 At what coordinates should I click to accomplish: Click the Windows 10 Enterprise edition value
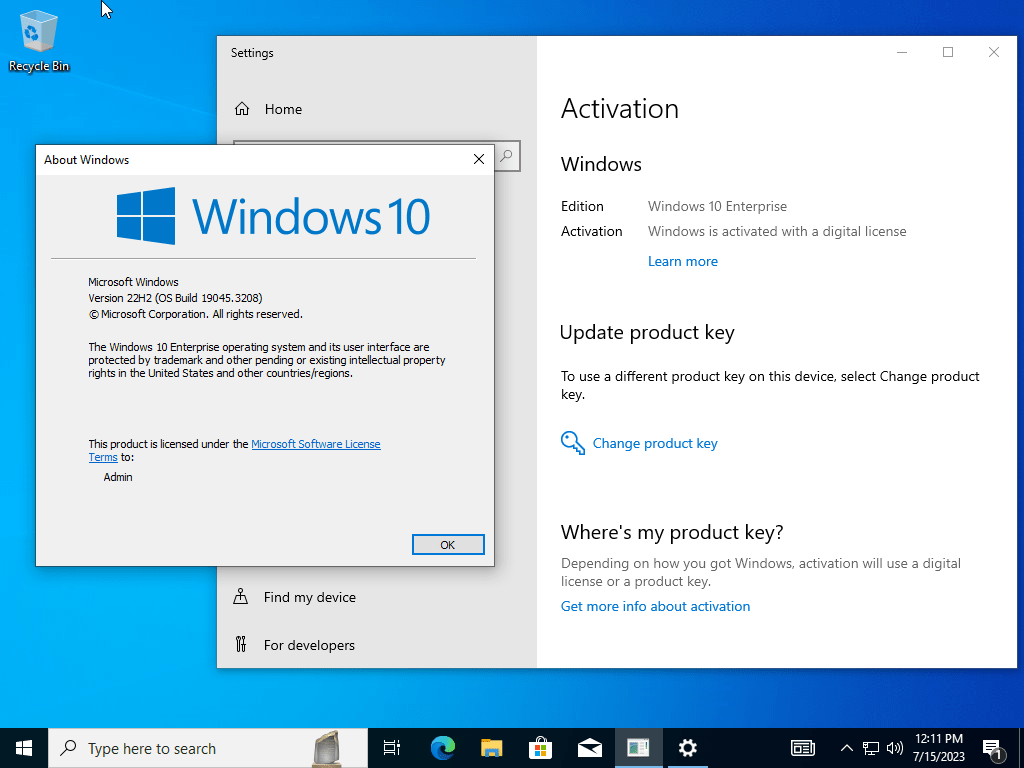[x=717, y=206]
